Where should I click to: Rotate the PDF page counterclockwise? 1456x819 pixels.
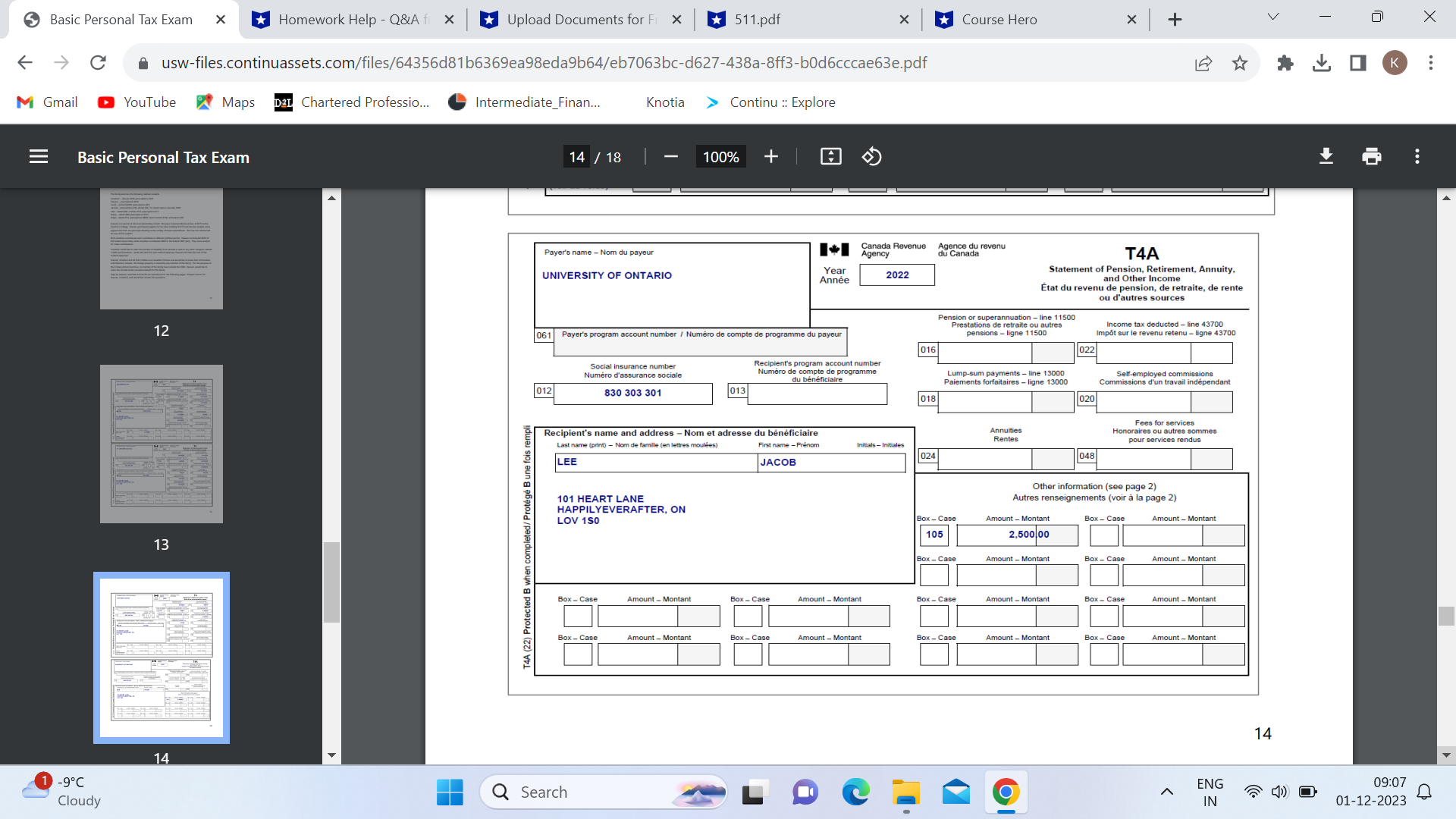[872, 156]
